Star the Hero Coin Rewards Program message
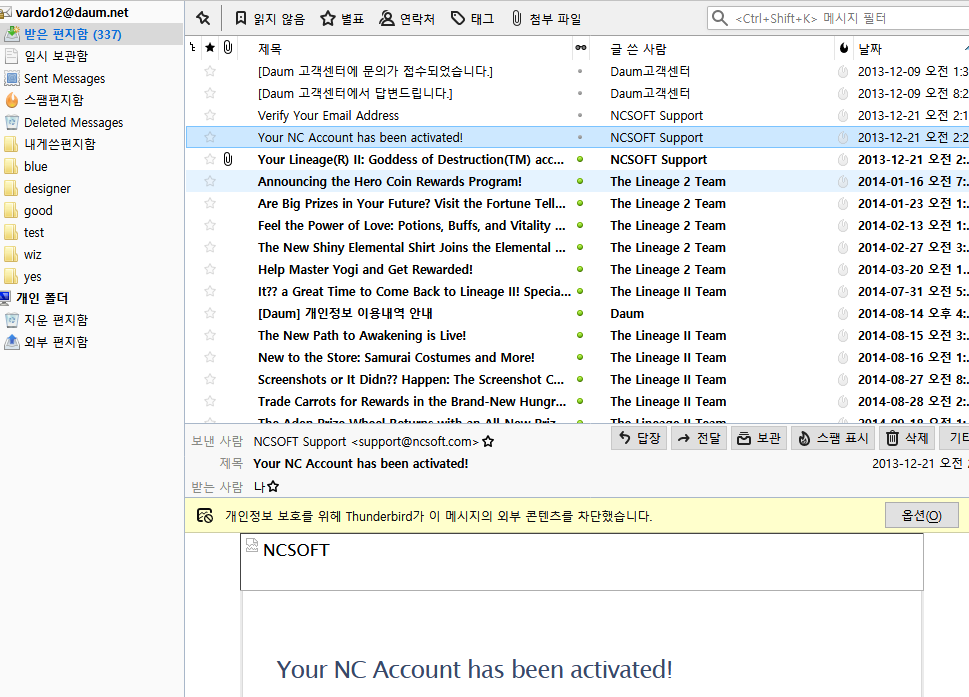This screenshot has height=697, width=969. (x=210, y=181)
